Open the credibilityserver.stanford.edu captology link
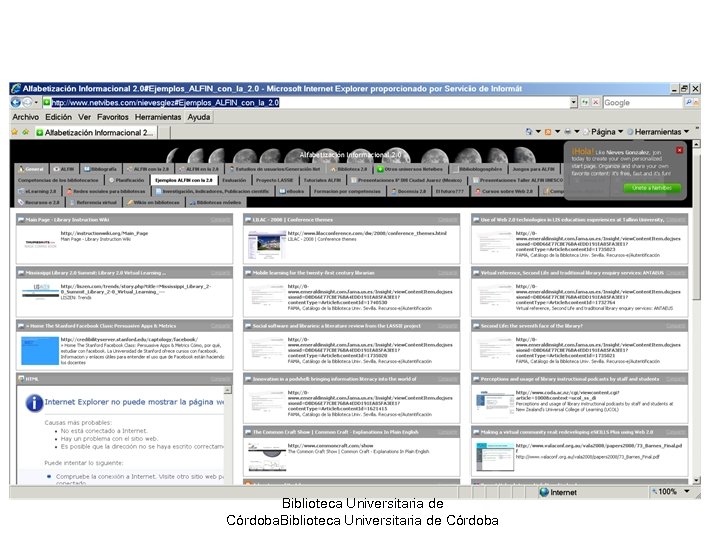720x540 pixels. 129,339
